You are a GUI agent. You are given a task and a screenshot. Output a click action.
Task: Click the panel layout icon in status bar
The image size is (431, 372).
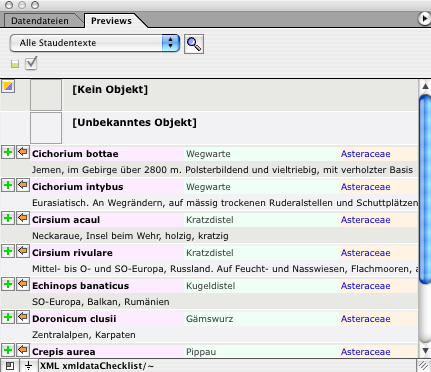coord(10,366)
